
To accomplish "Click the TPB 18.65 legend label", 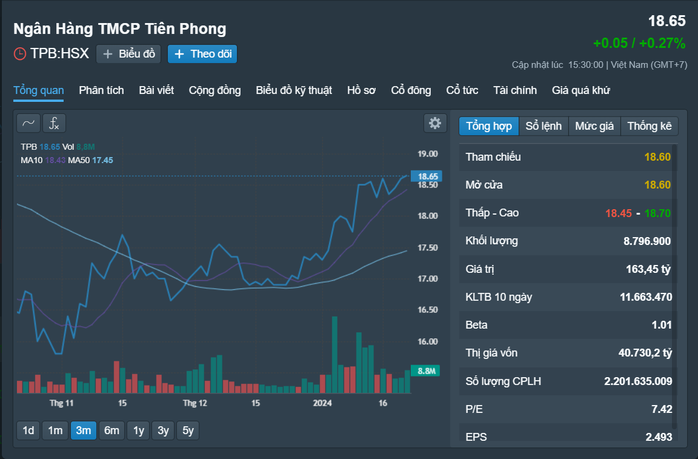I will tap(40, 147).
